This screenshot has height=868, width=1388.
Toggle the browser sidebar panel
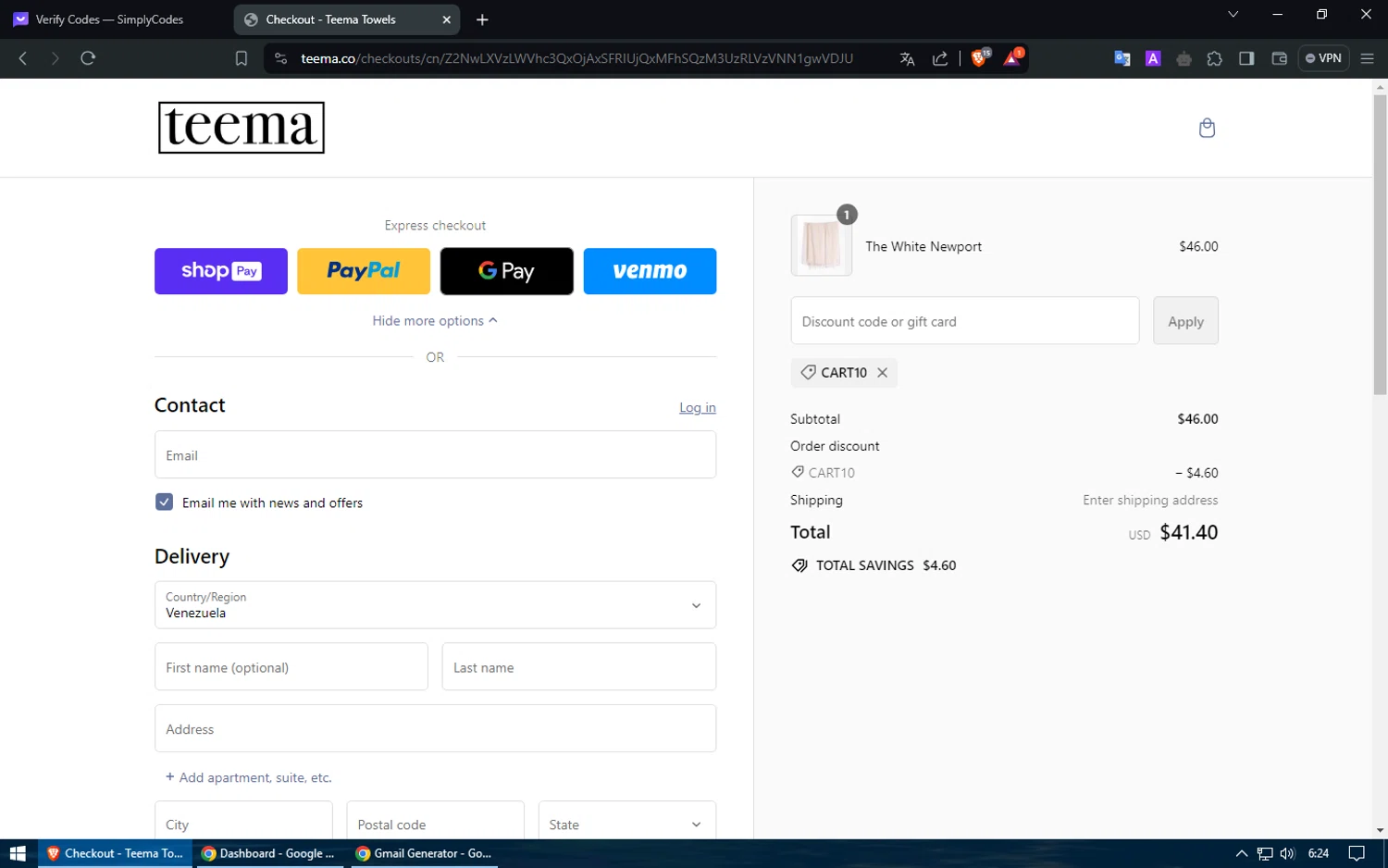point(1246,58)
